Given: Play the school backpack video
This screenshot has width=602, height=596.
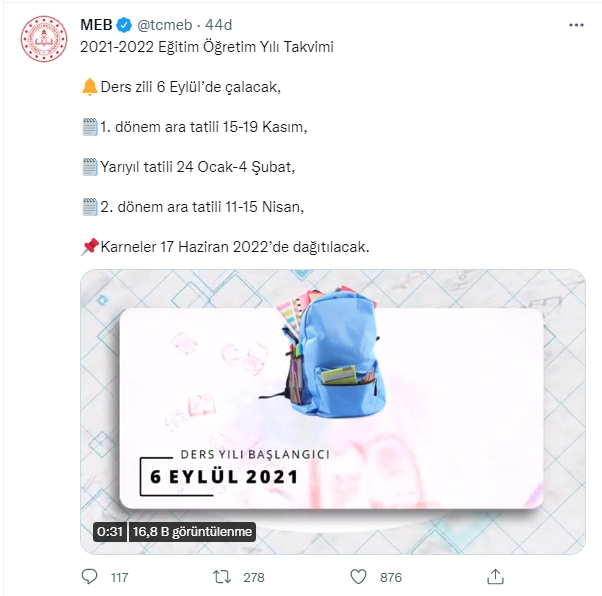Looking at the screenshot, I should point(333,412).
